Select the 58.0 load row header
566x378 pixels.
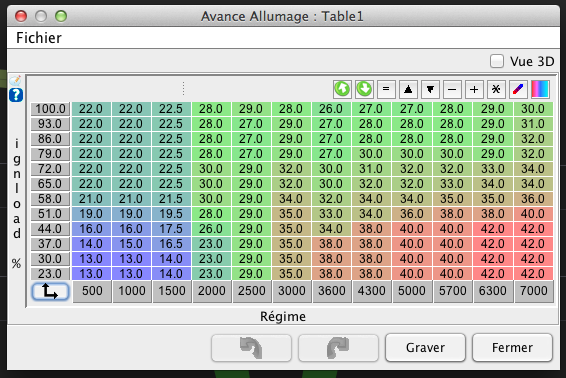(x=50, y=199)
